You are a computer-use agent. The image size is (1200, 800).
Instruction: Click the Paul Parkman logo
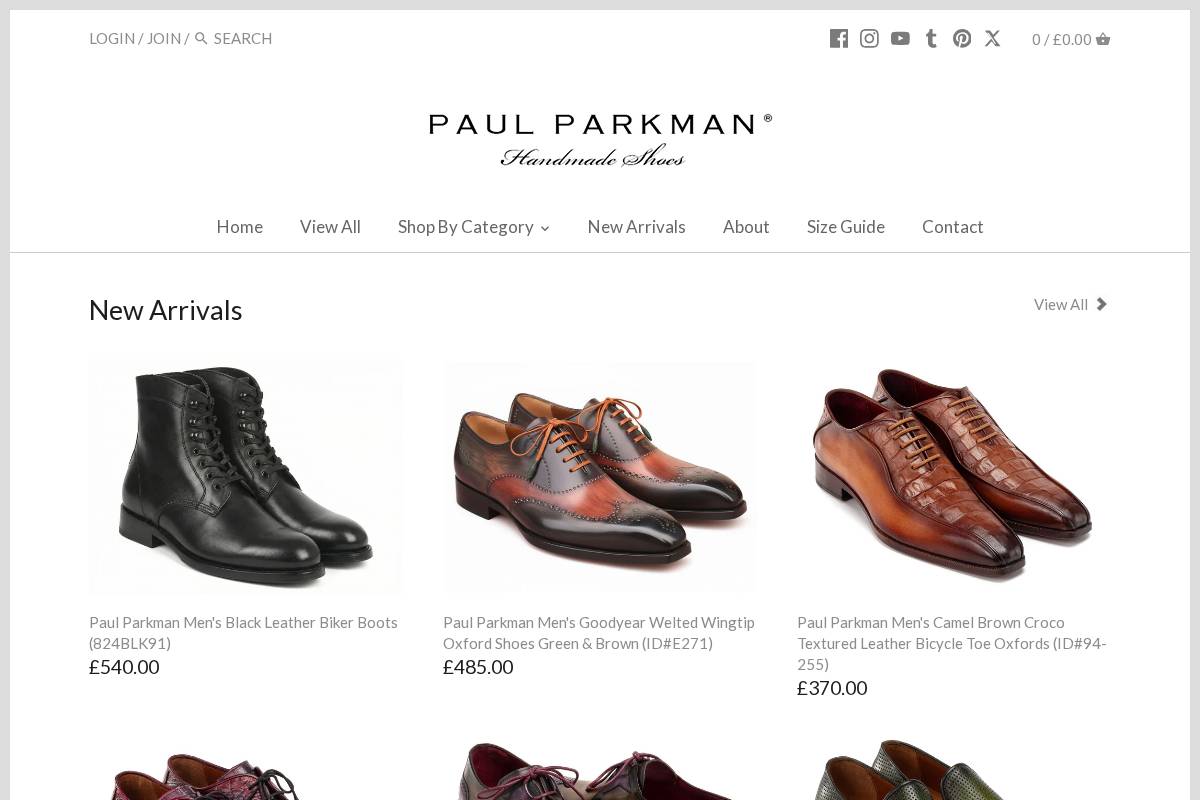point(600,139)
